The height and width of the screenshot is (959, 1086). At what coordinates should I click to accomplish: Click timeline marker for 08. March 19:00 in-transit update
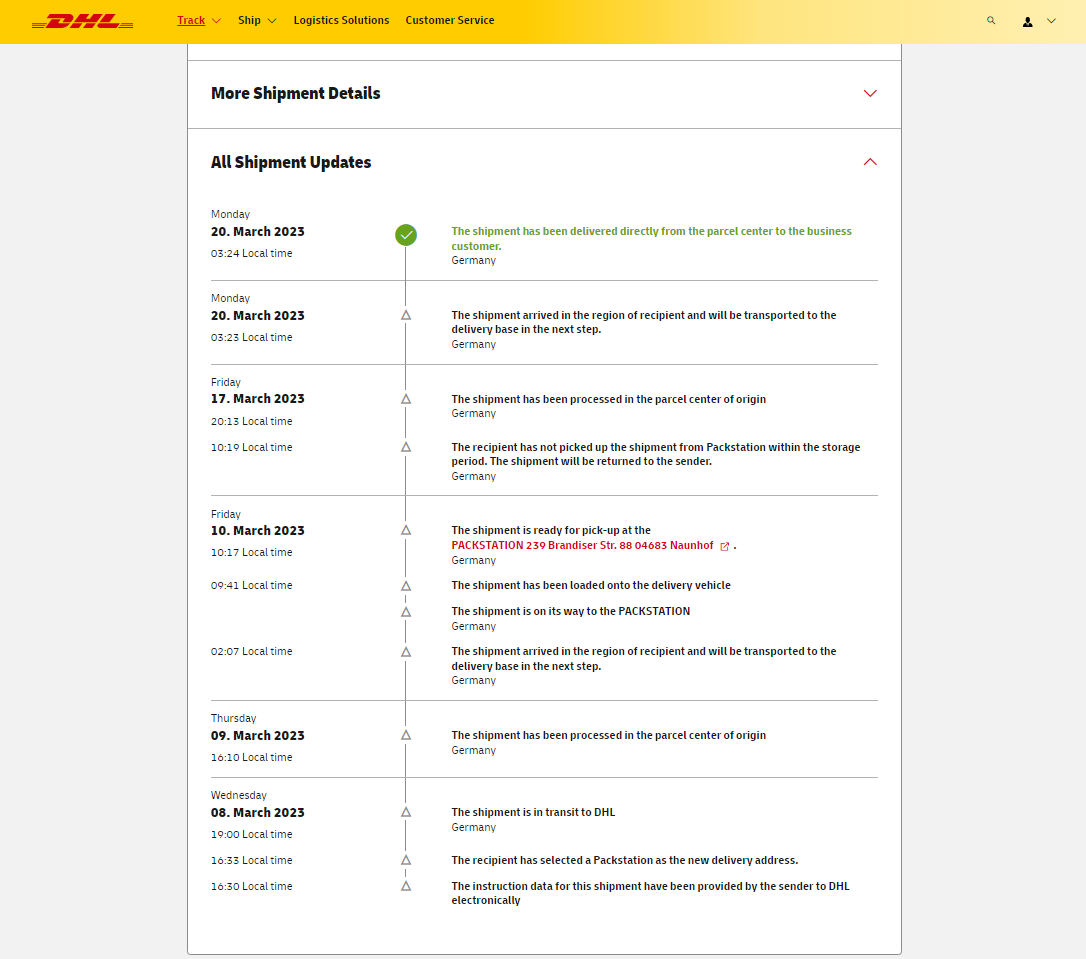(x=406, y=812)
